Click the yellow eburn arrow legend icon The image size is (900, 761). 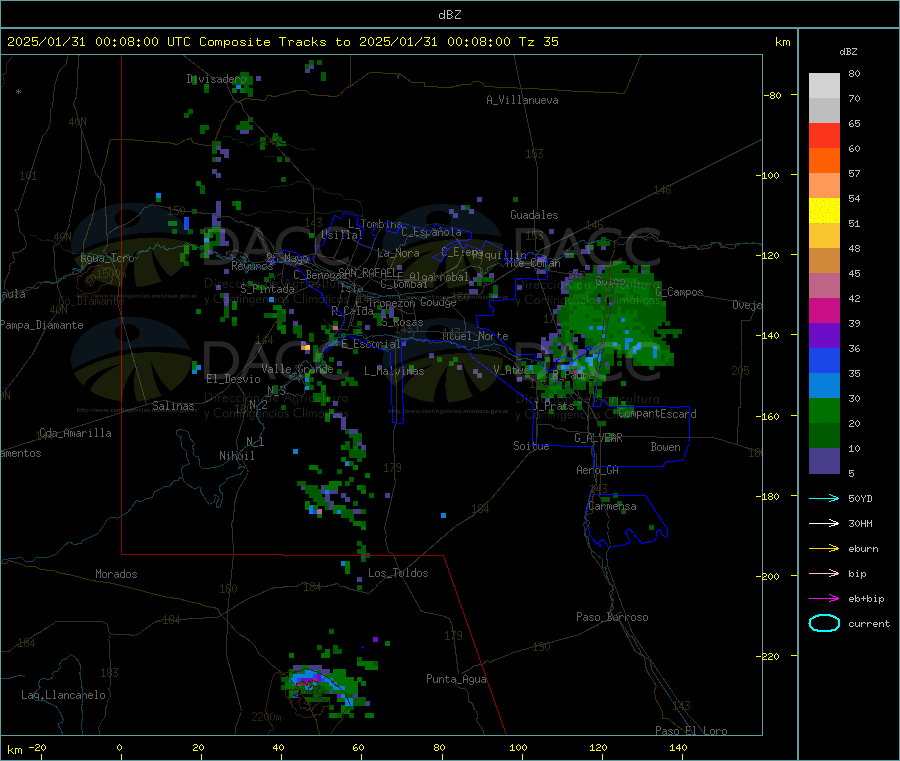click(824, 548)
